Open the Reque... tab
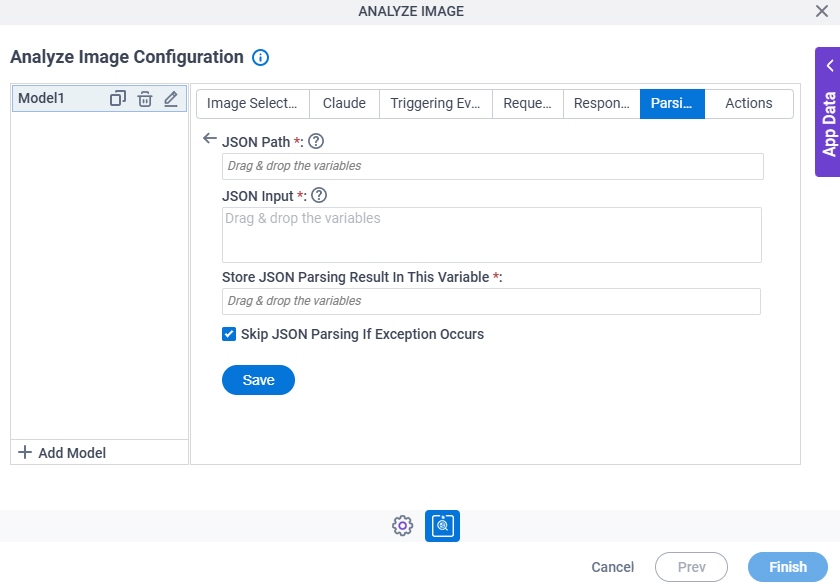Image resolution: width=840 pixels, height=586 pixels. click(528, 103)
